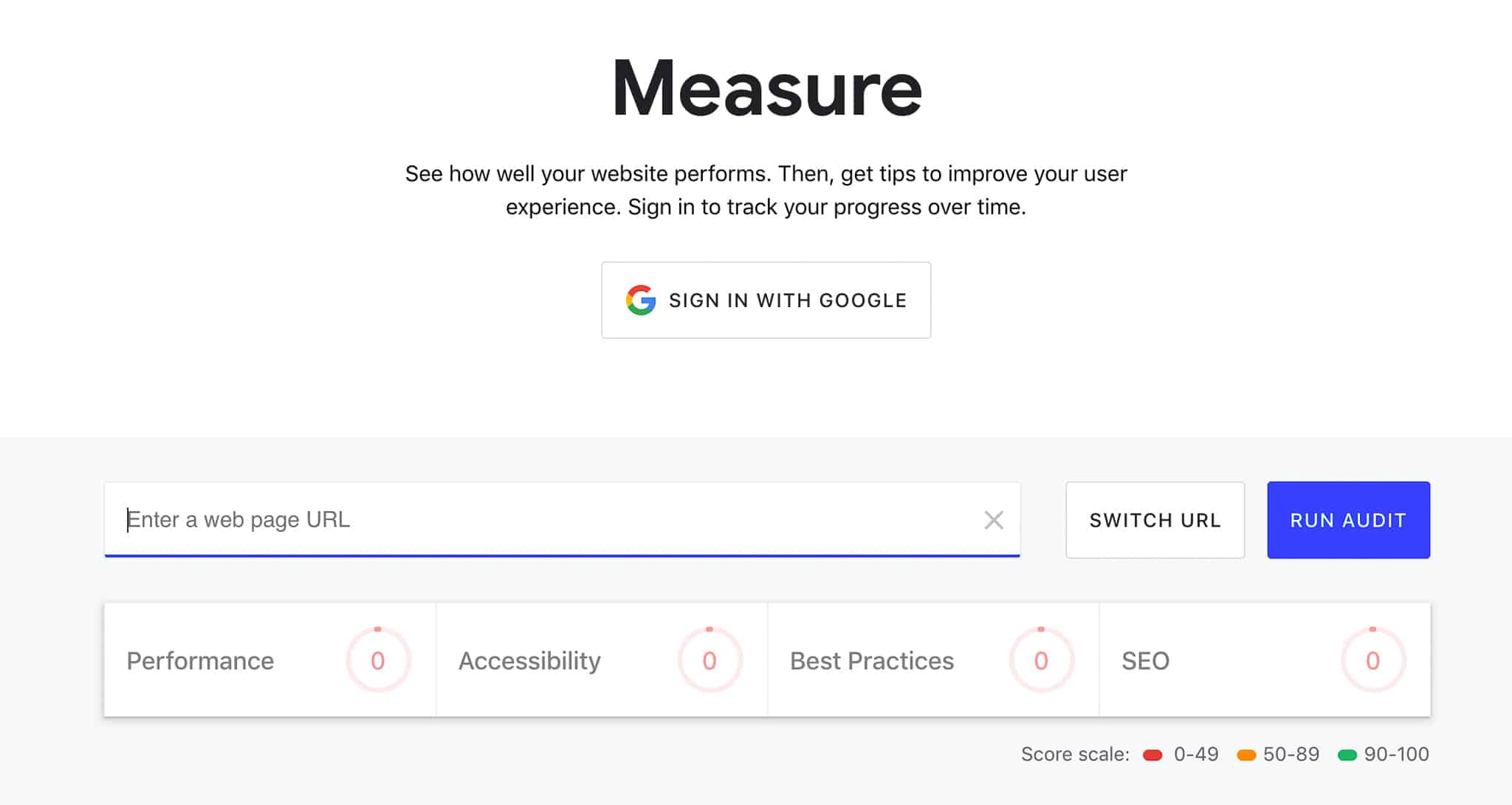1512x805 pixels.
Task: Click the Measure page heading
Action: point(766,89)
